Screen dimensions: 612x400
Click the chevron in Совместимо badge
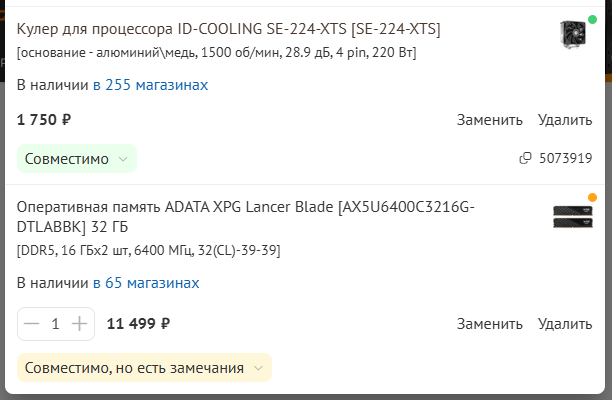123,159
